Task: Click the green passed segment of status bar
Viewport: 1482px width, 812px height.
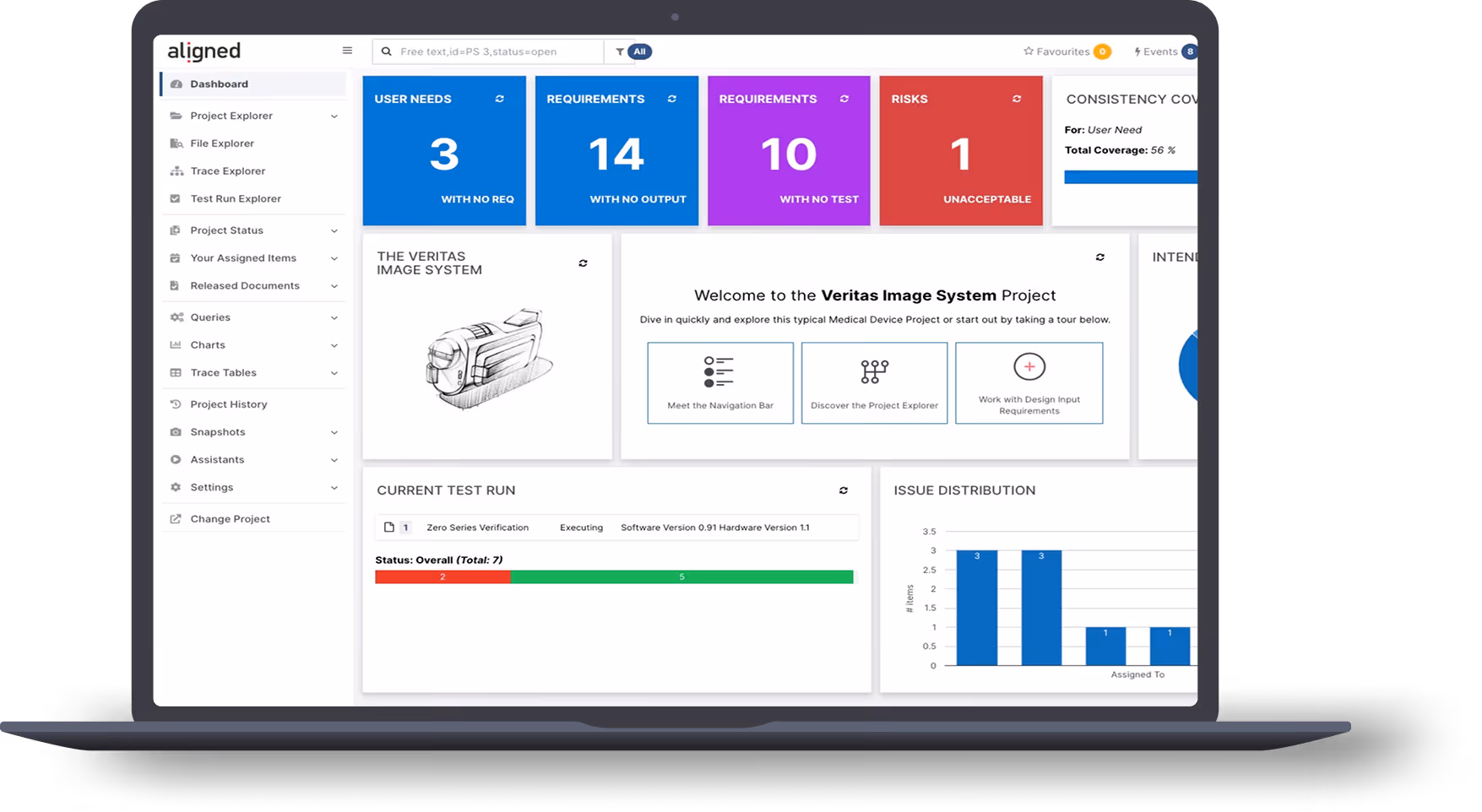Action: tap(681, 577)
